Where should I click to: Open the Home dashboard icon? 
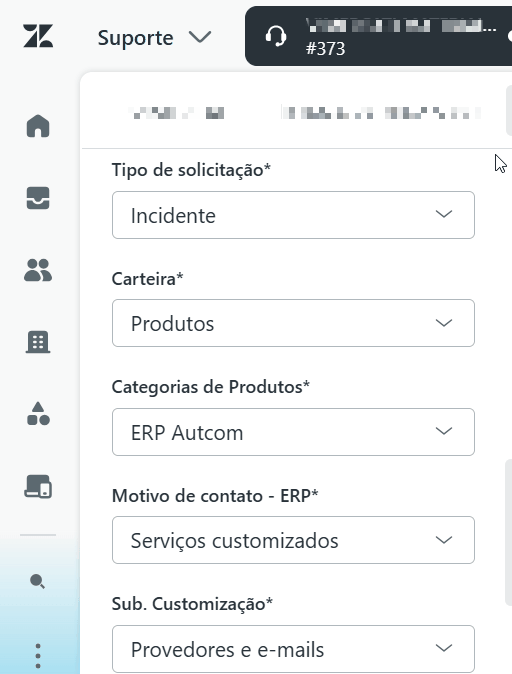38,126
